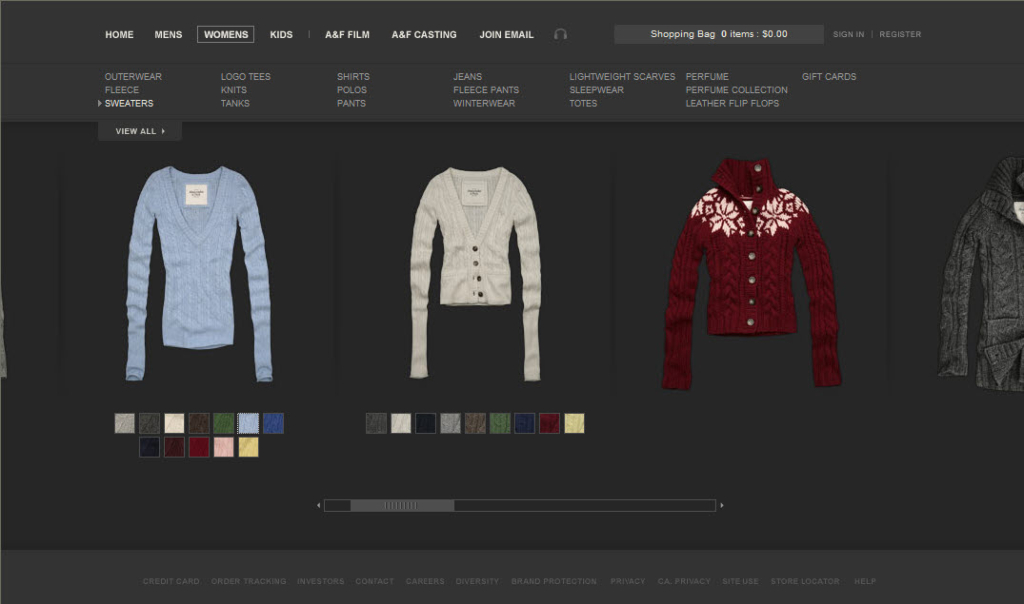
Task: Click the right arrow of the product scroller
Action: 722,505
